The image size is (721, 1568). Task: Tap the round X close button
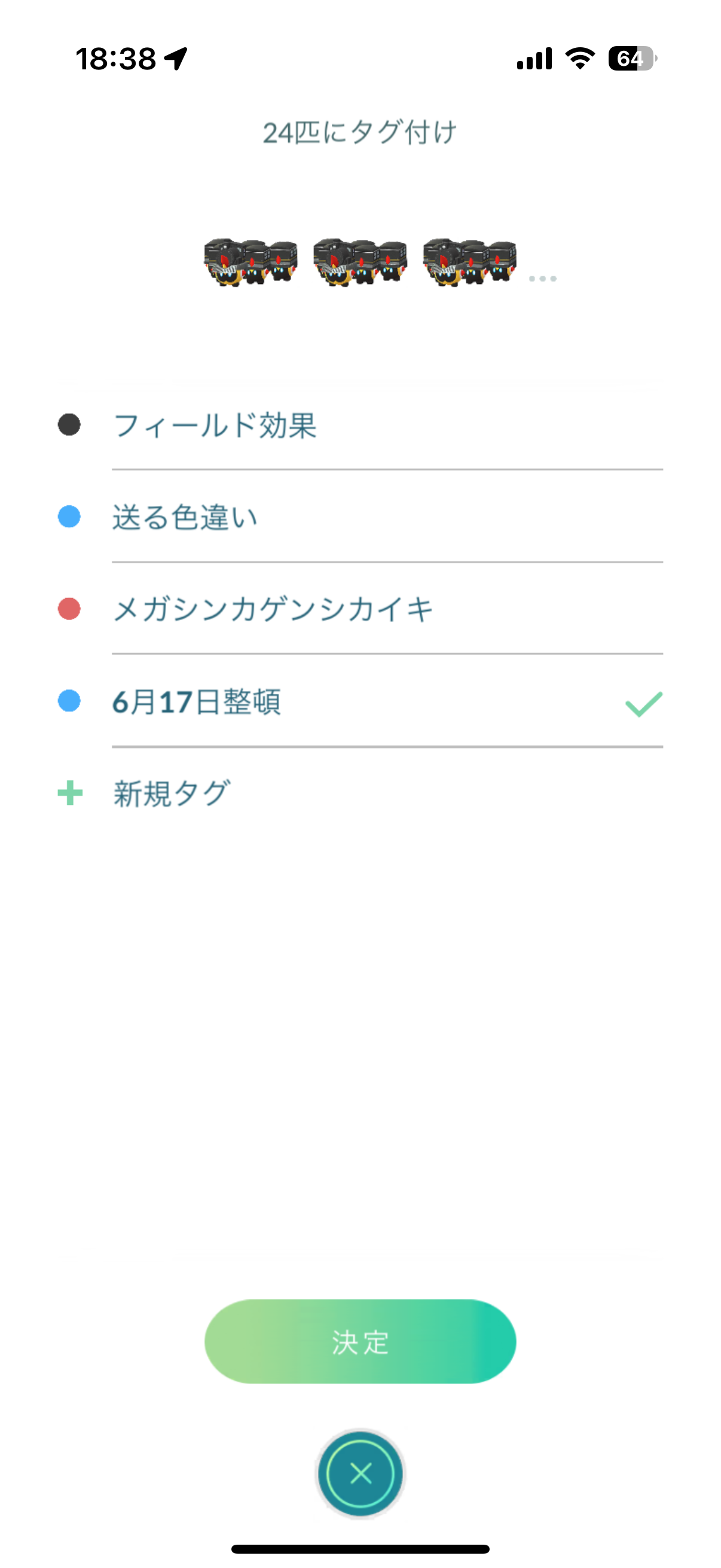(360, 1474)
